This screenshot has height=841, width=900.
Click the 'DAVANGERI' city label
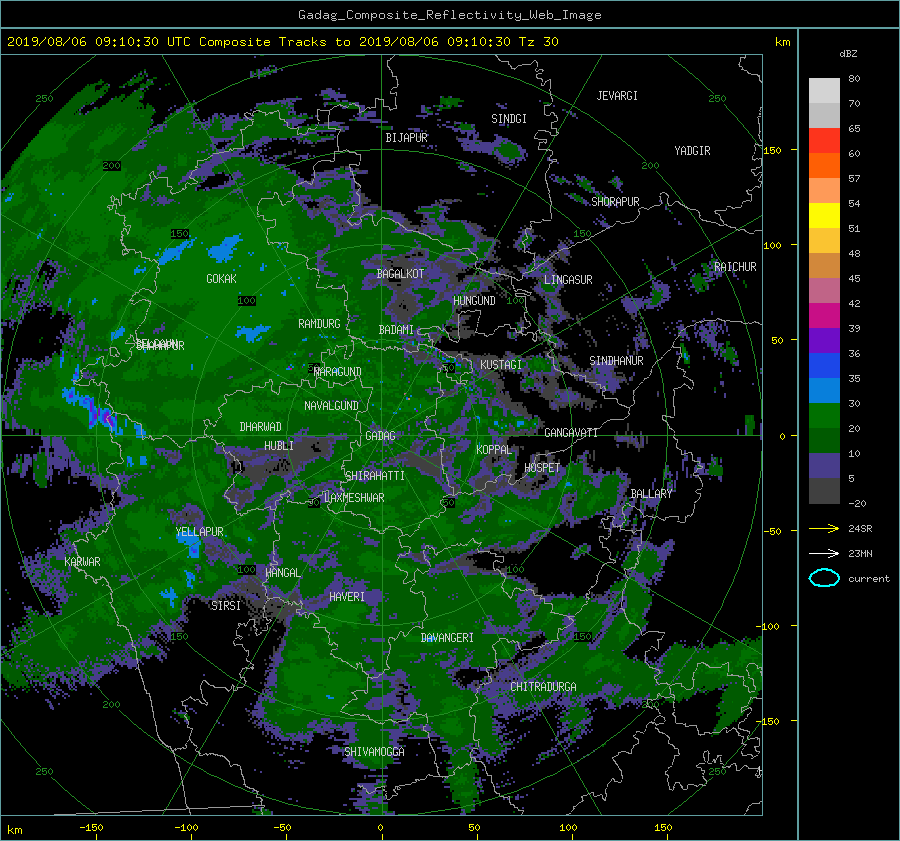pyautogui.click(x=447, y=638)
